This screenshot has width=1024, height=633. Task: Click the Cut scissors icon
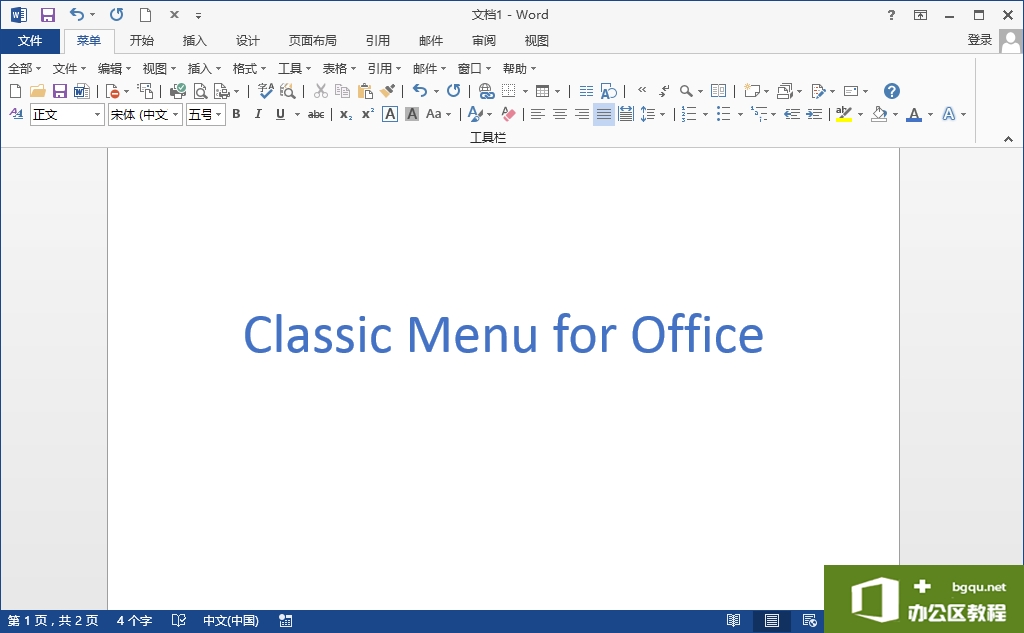pos(321,91)
